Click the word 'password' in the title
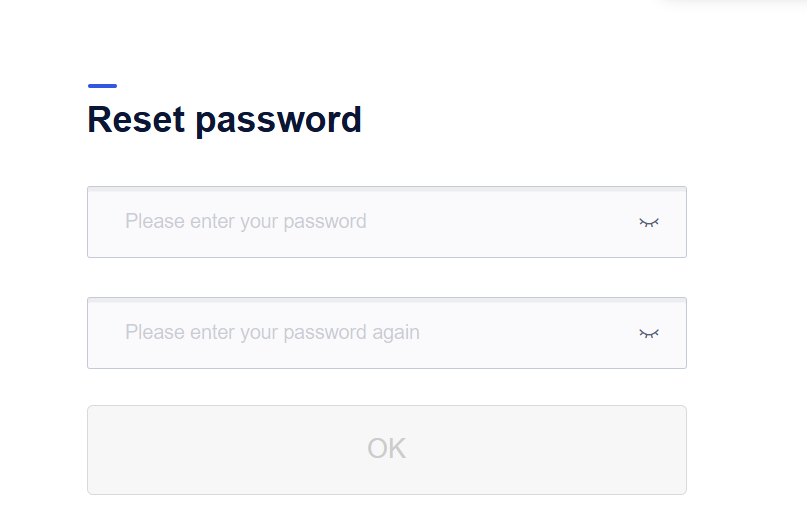The height and width of the screenshot is (532, 807). [x=279, y=121]
